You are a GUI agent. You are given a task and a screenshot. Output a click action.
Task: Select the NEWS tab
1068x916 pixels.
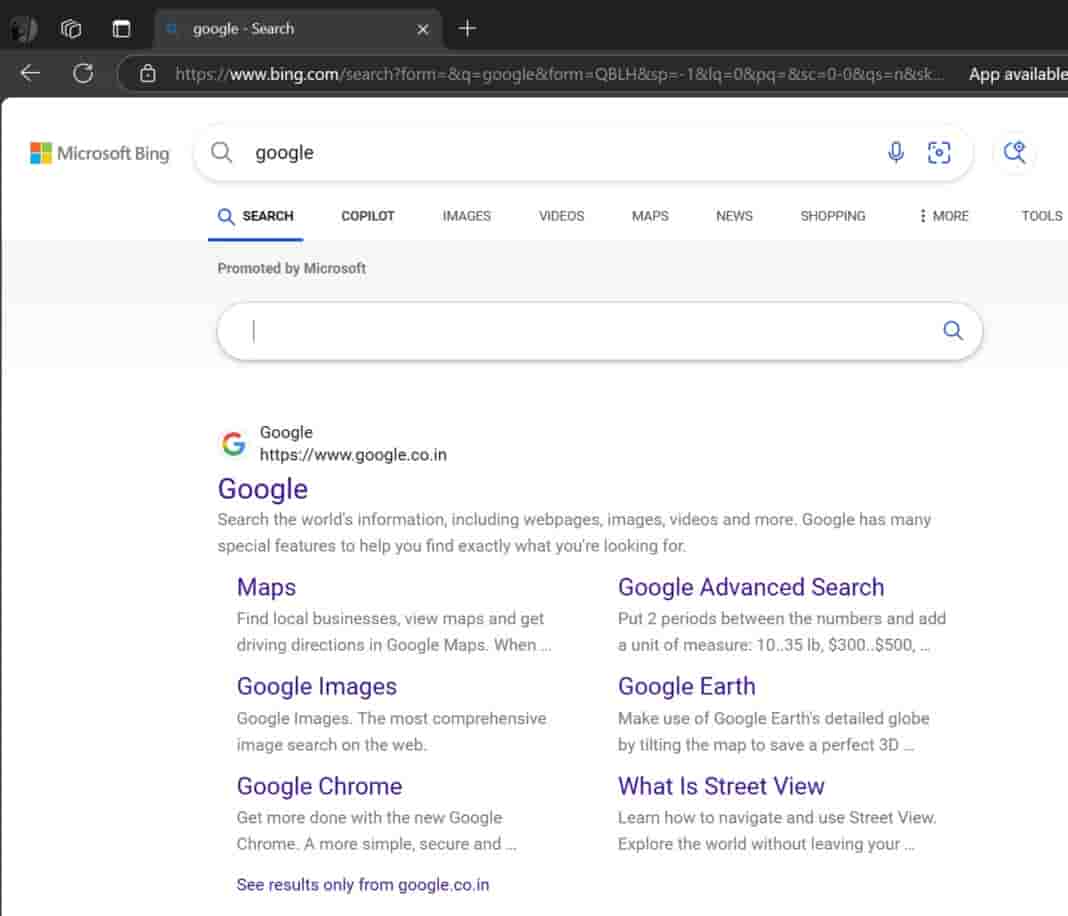tap(734, 215)
